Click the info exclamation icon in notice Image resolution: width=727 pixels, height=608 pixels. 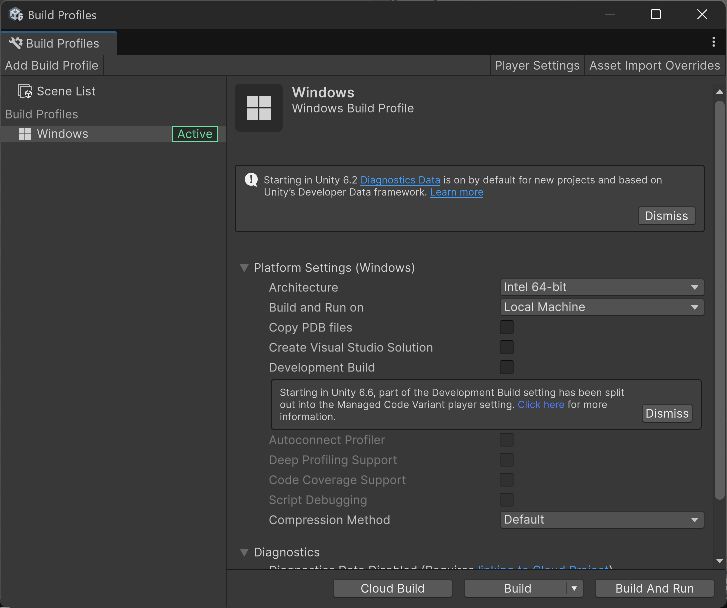pos(251,179)
